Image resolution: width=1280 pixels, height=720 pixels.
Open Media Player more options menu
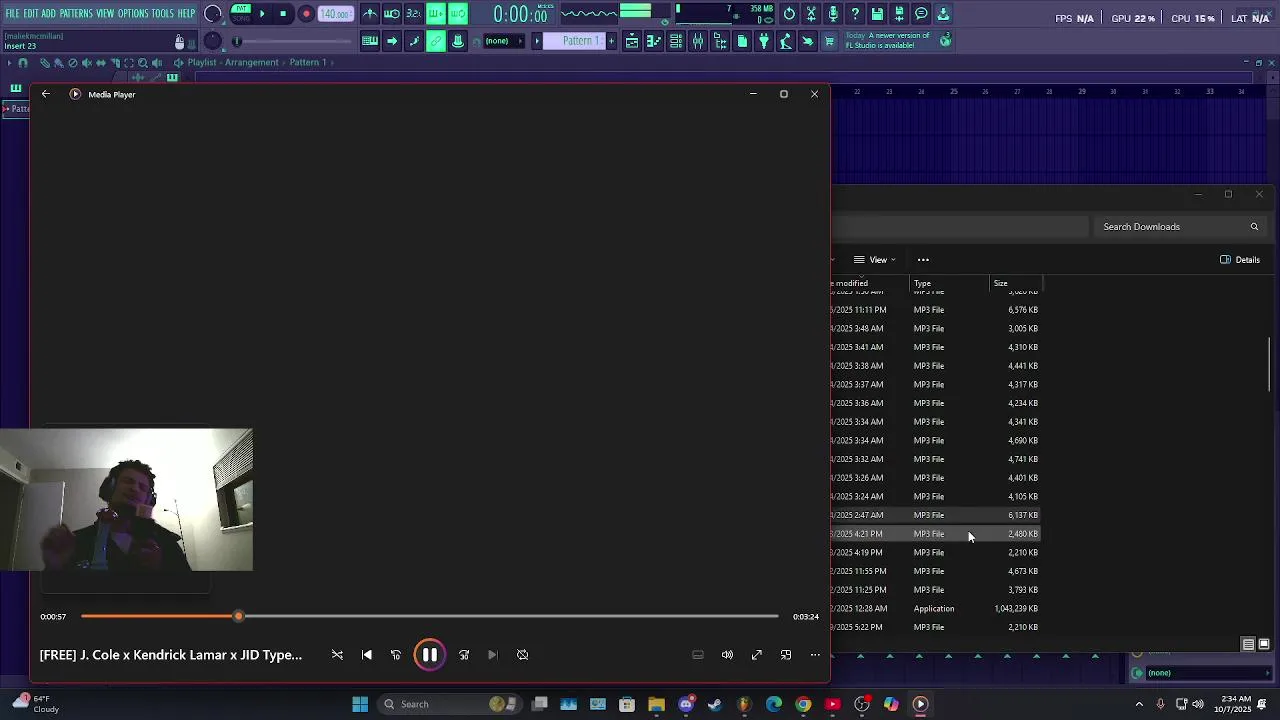point(815,655)
